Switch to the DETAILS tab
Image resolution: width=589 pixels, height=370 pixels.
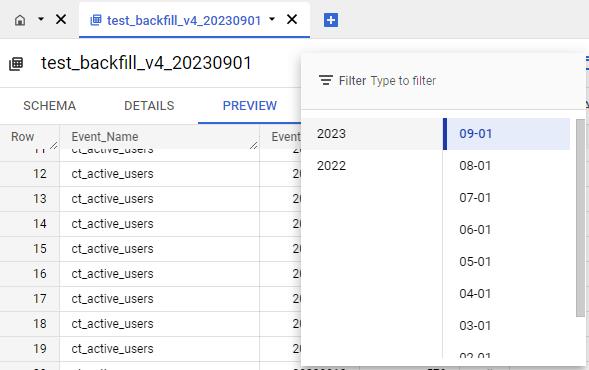click(149, 106)
